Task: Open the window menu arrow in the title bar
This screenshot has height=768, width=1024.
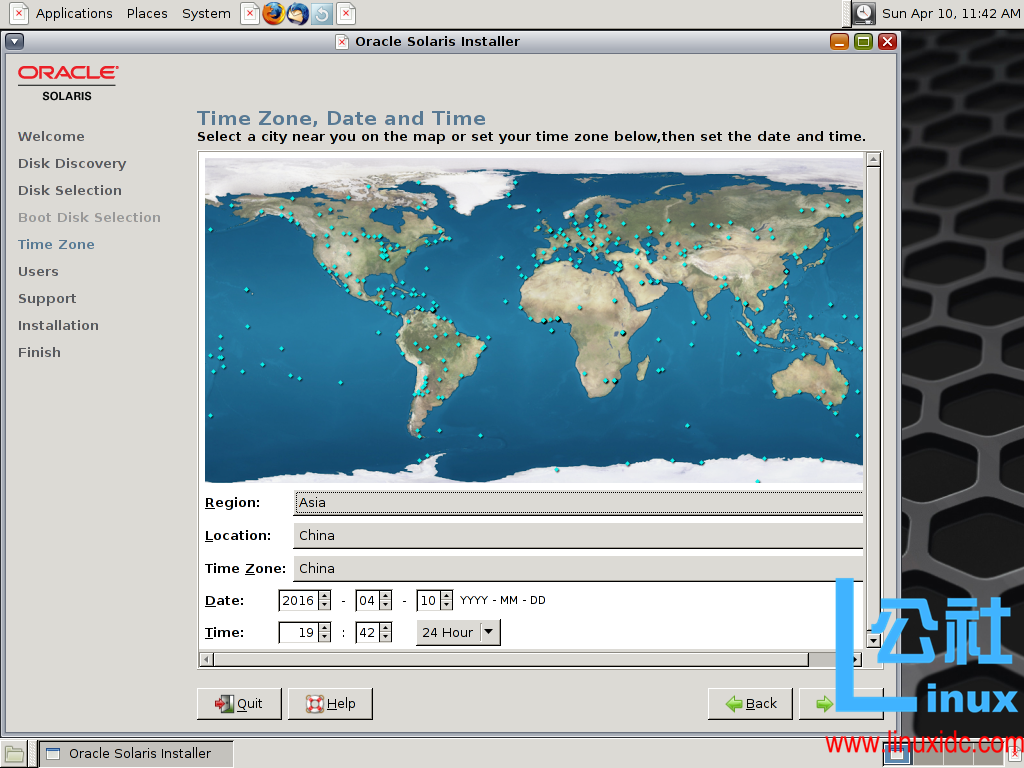Action: click(14, 42)
